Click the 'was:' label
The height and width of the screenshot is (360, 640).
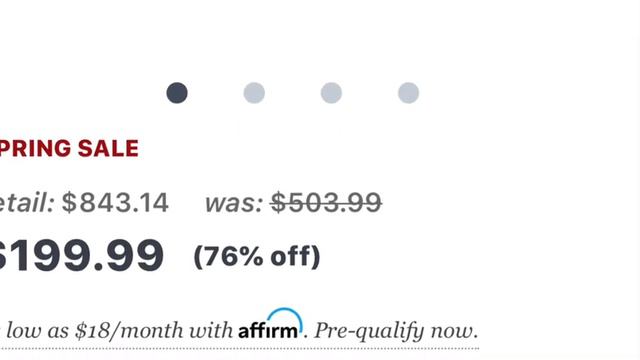click(234, 203)
